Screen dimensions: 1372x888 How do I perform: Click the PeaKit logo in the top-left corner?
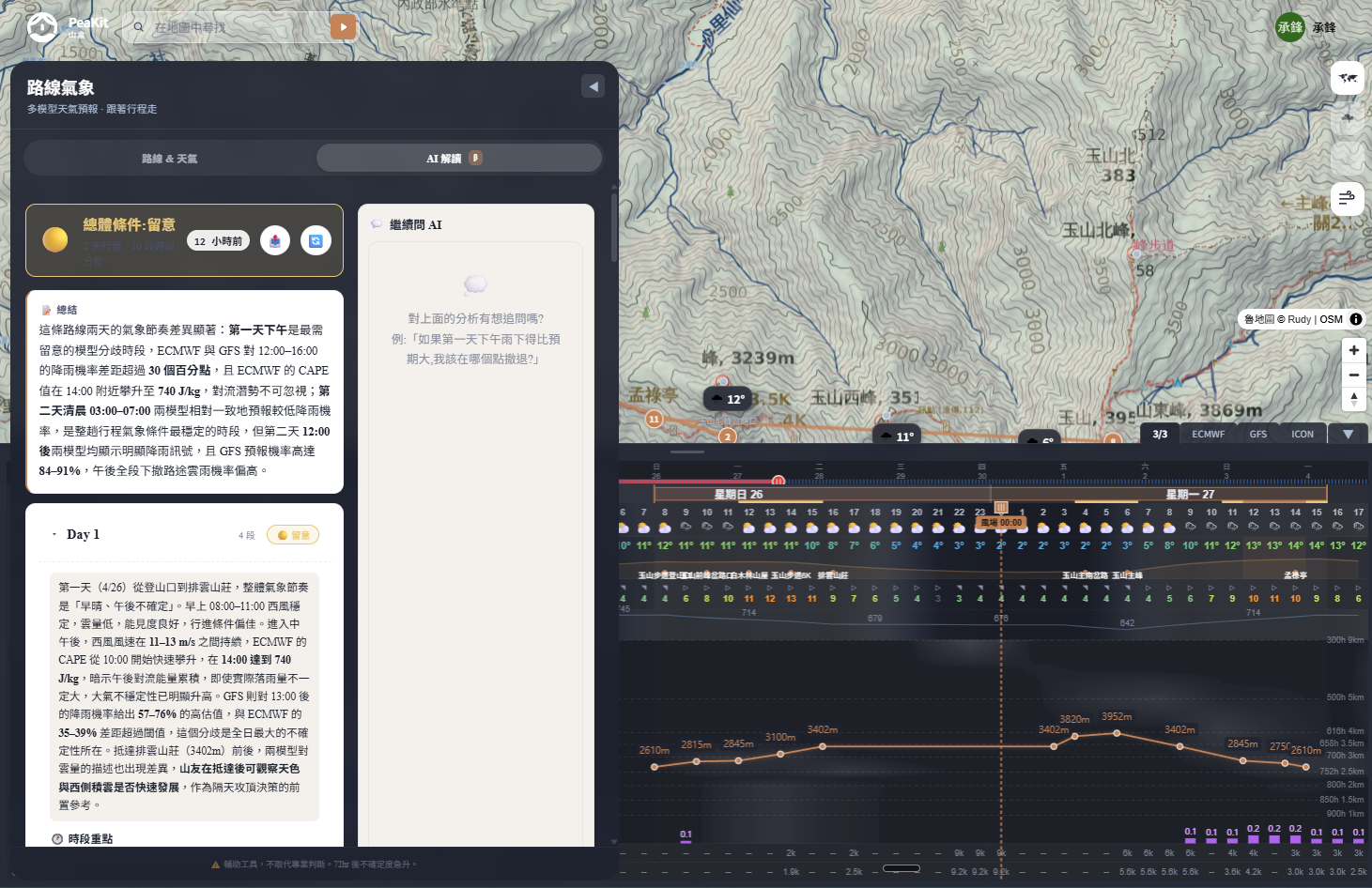42,27
